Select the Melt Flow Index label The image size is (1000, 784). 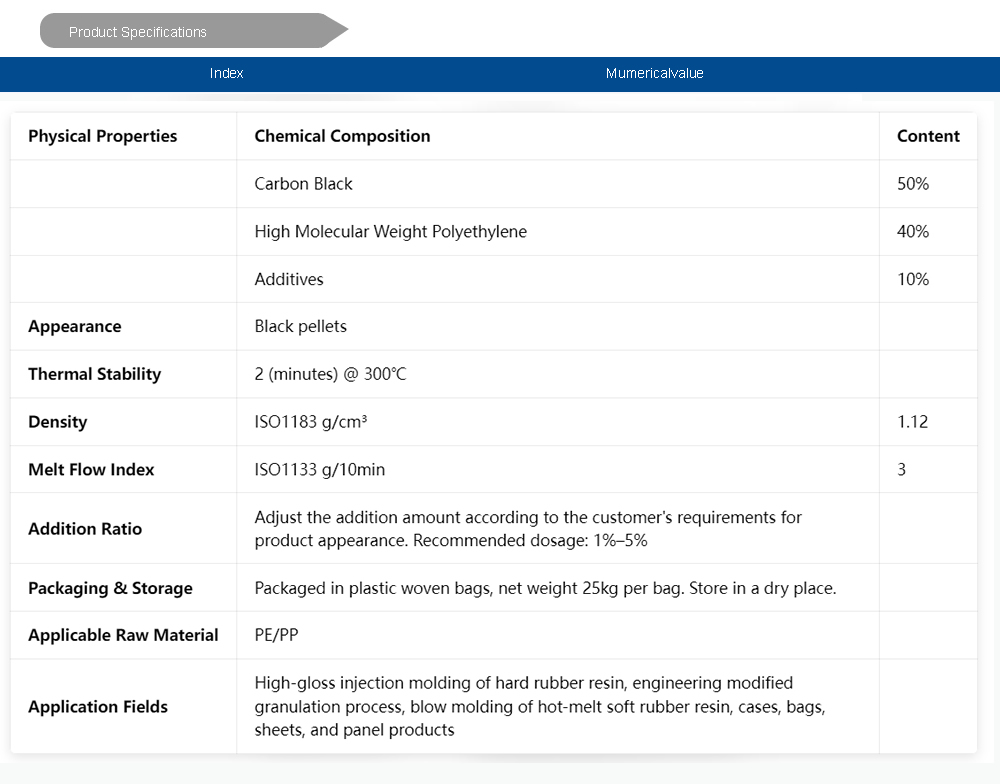91,470
